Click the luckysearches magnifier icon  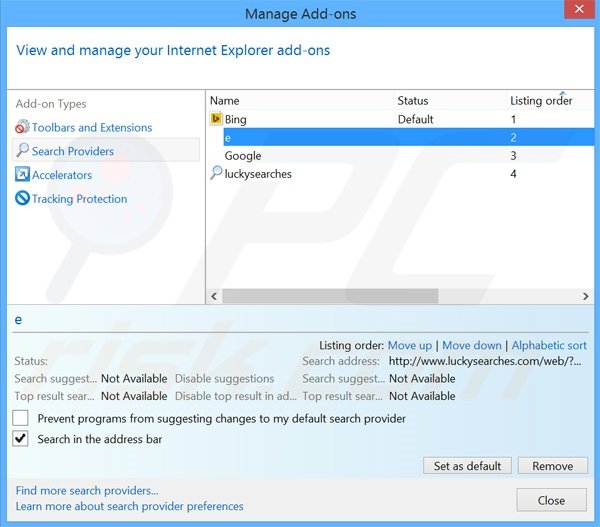pos(216,173)
